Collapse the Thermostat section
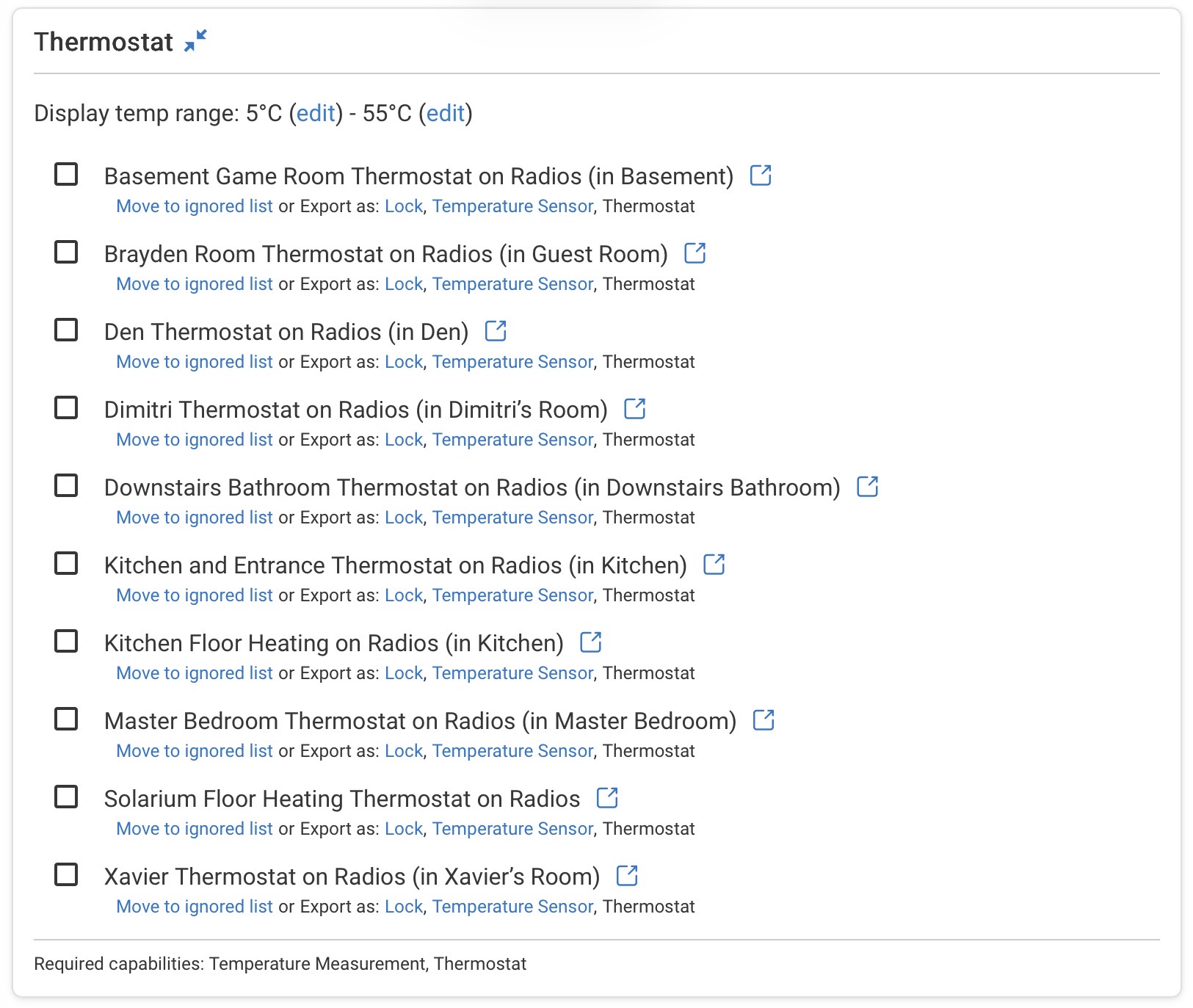Image resolution: width=1193 pixels, height=1008 pixels. click(195, 41)
